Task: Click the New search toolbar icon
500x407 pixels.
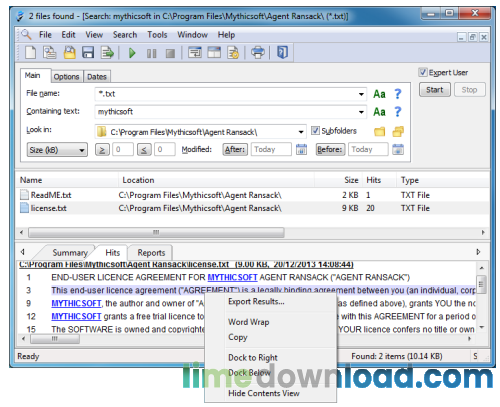Action: 30,53
